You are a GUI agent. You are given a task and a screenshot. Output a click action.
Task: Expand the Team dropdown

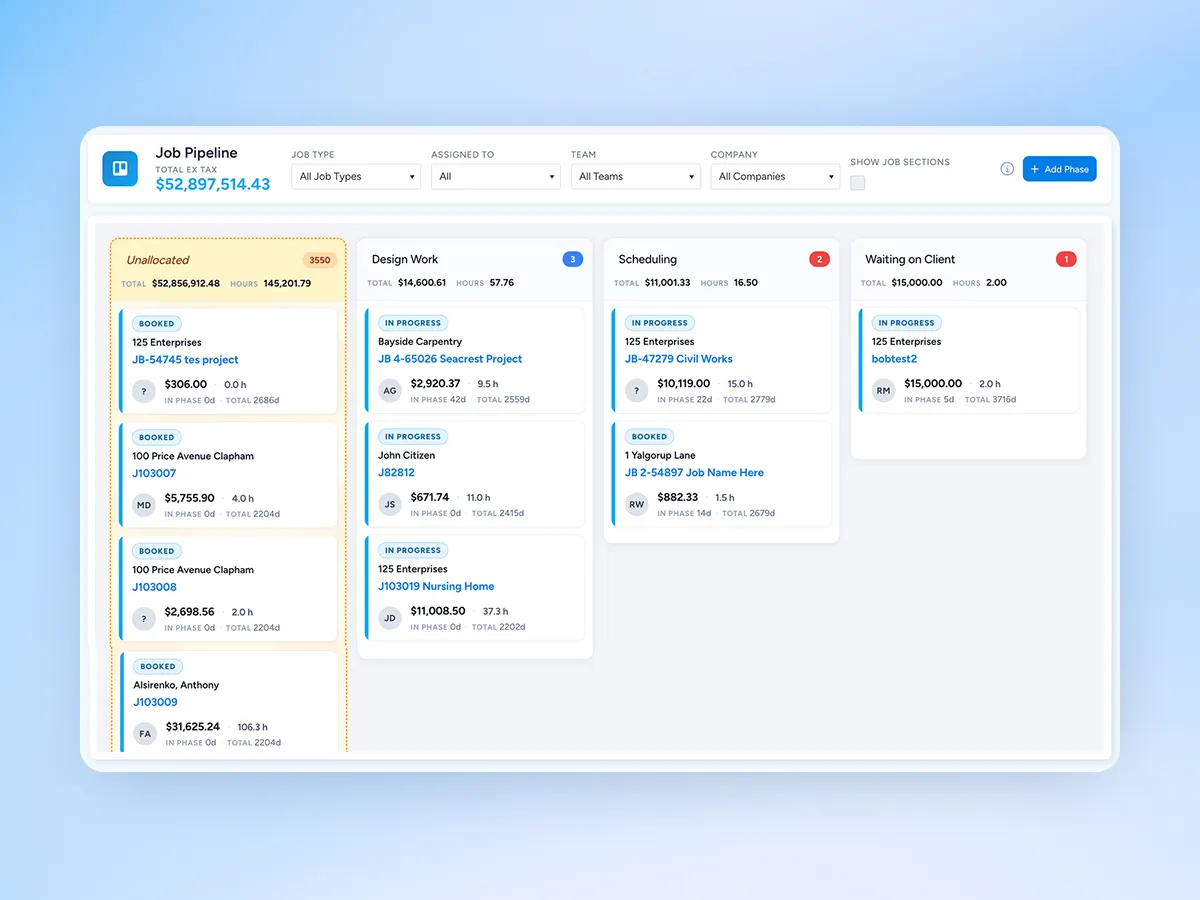(x=636, y=177)
